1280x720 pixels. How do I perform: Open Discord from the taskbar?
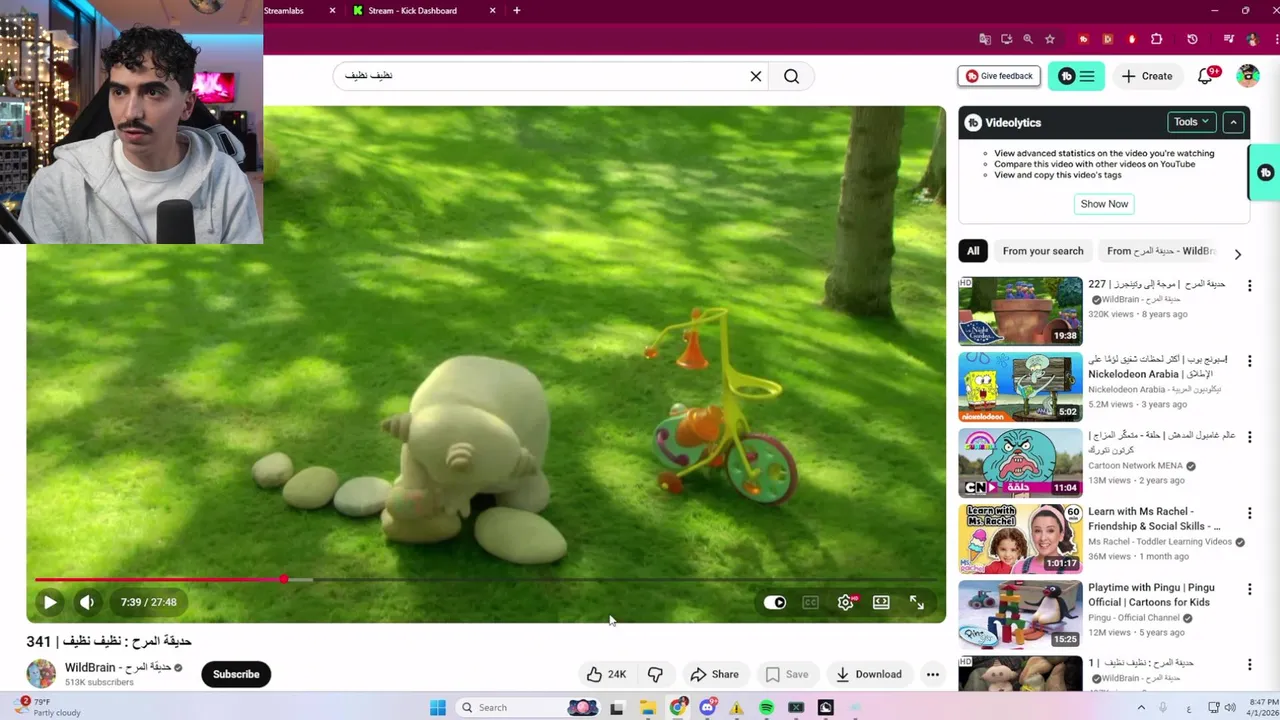[708, 707]
